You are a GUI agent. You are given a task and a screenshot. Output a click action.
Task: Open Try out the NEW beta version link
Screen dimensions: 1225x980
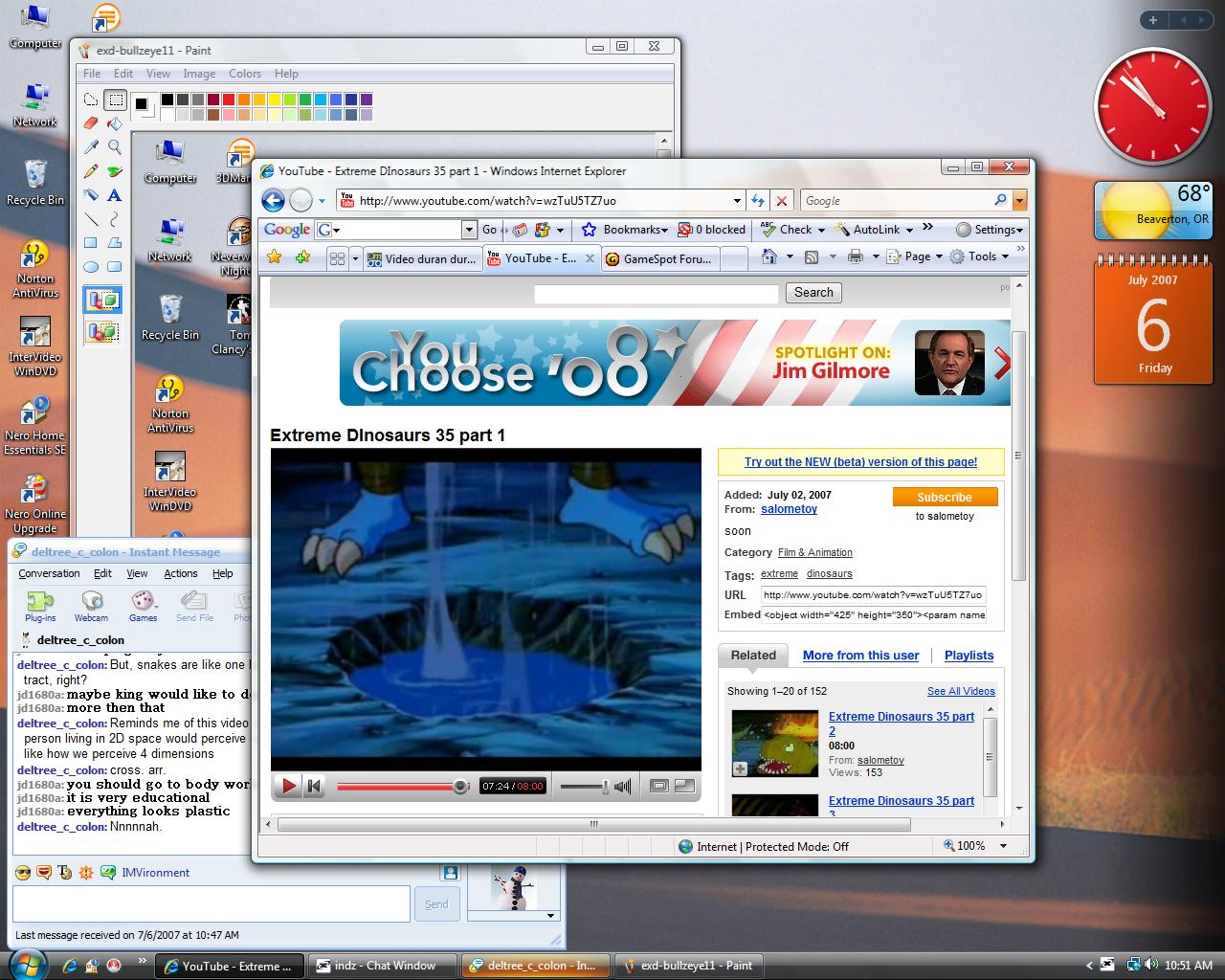(x=860, y=462)
